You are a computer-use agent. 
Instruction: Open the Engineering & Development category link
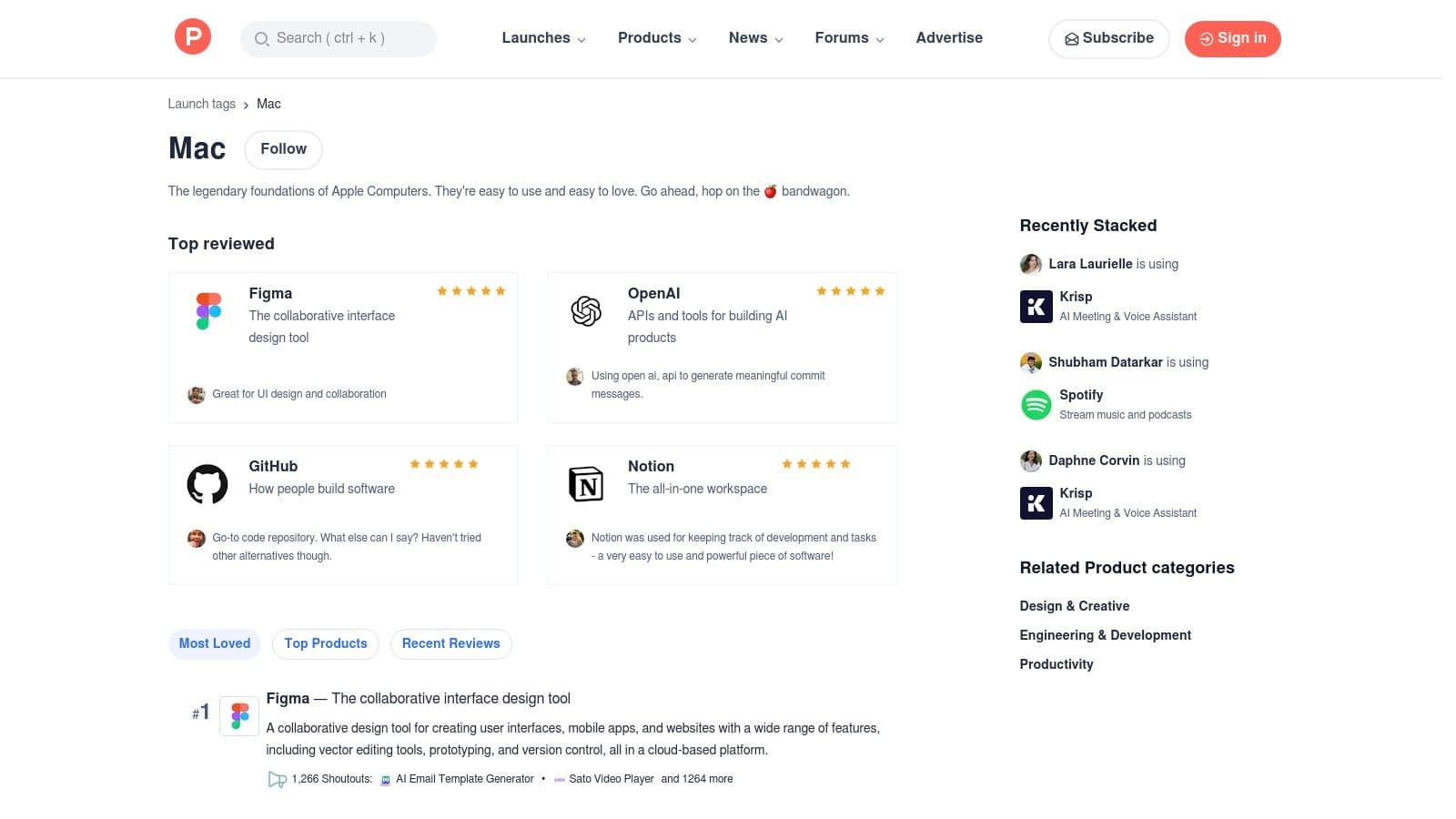pos(1105,635)
